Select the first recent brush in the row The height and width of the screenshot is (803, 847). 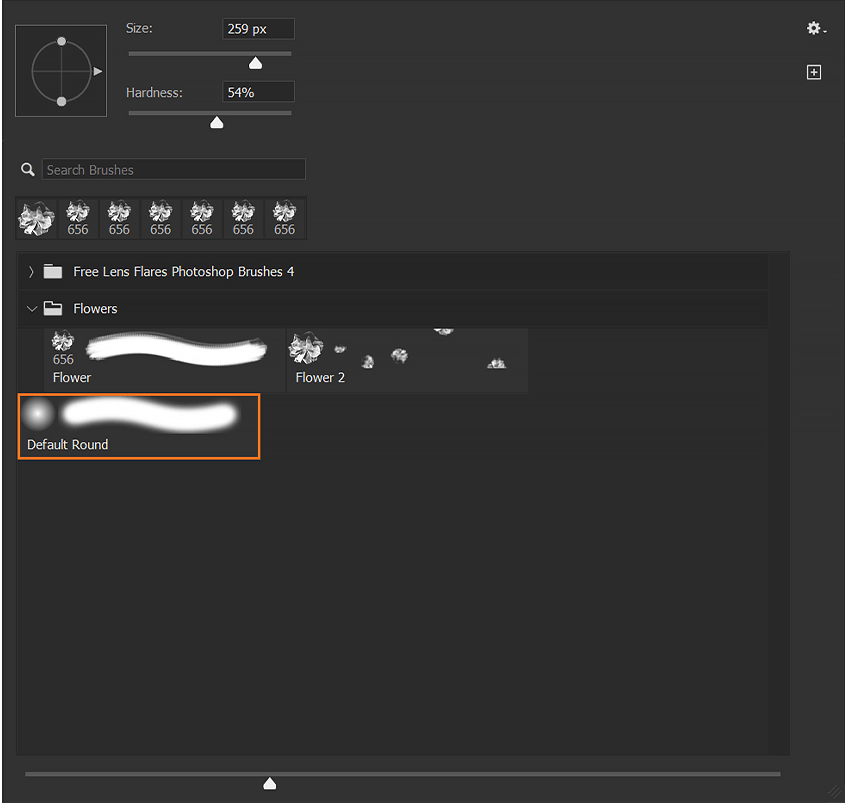tap(36, 219)
